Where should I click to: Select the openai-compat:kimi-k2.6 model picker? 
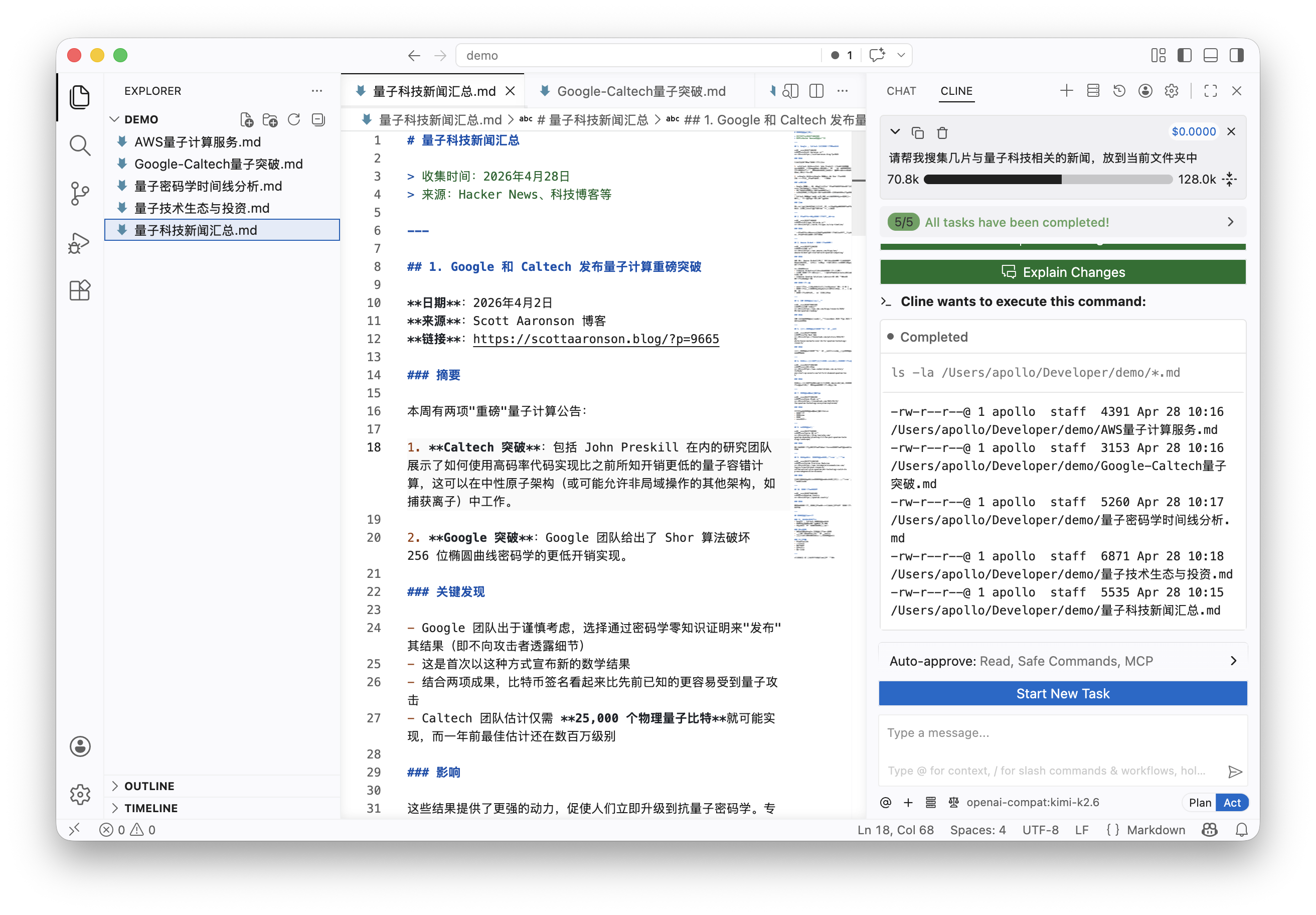[1032, 802]
